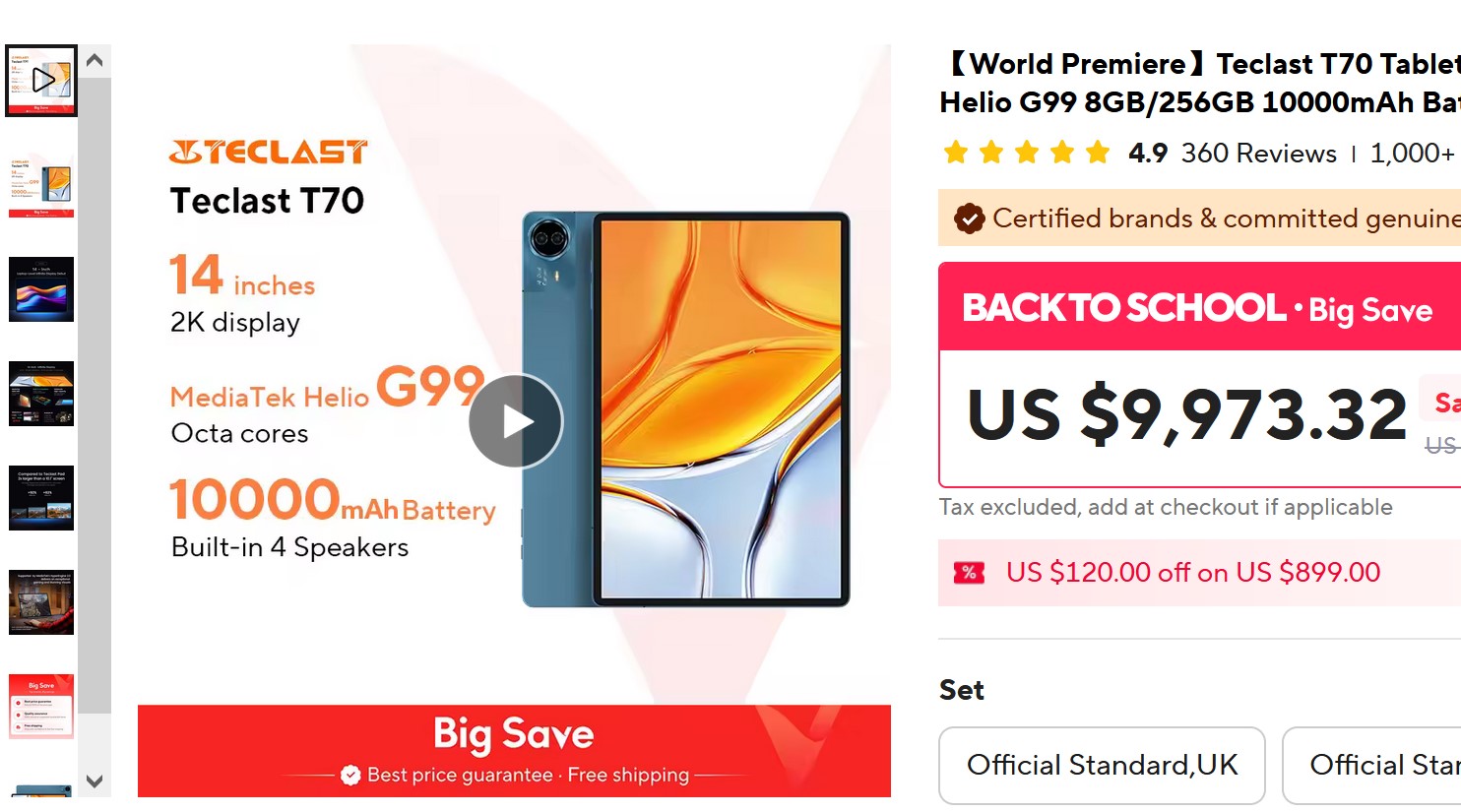
Task: Open the fifth thumbnail comparing screen sizes
Action: [41, 498]
